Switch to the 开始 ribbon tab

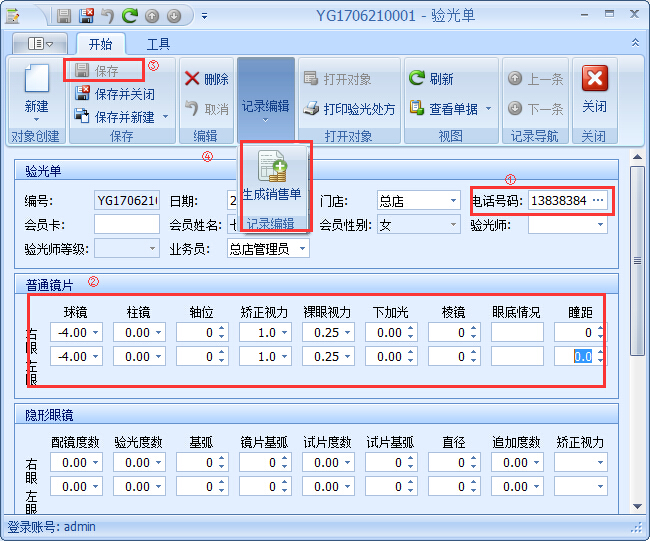pos(101,44)
